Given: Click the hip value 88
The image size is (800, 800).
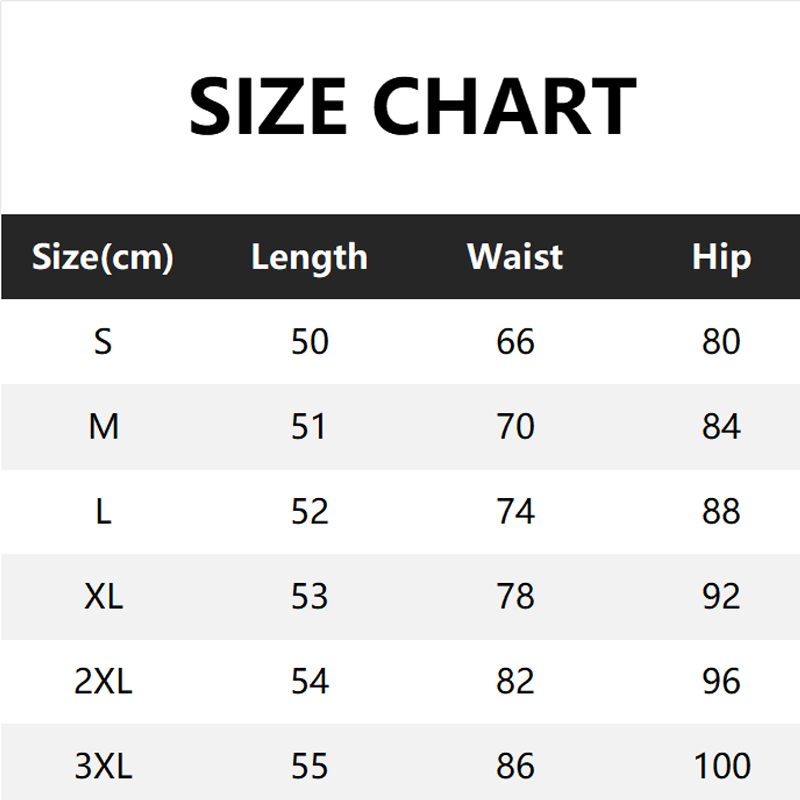Looking at the screenshot, I should [x=721, y=512].
